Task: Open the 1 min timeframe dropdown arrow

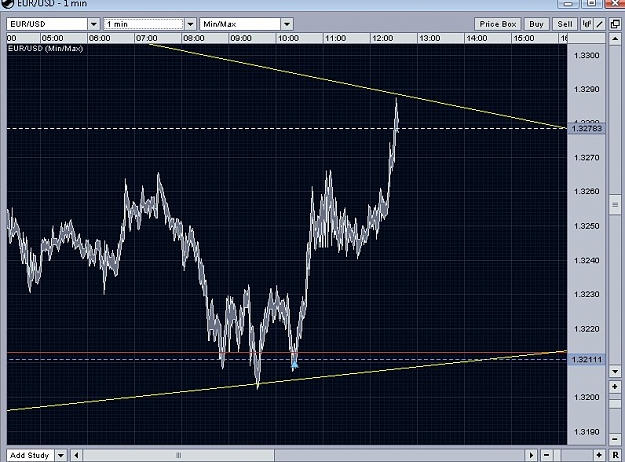Action: coord(191,24)
